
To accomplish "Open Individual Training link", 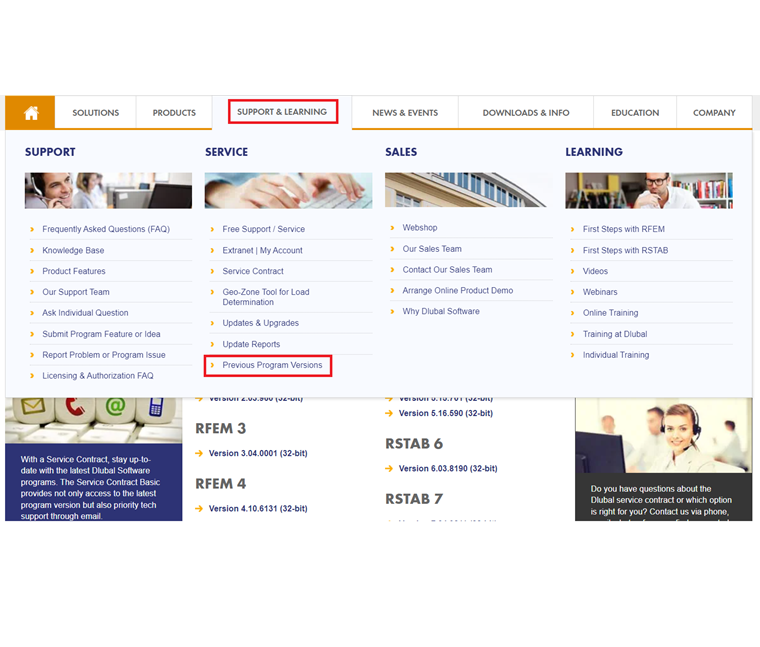I will click(616, 355).
